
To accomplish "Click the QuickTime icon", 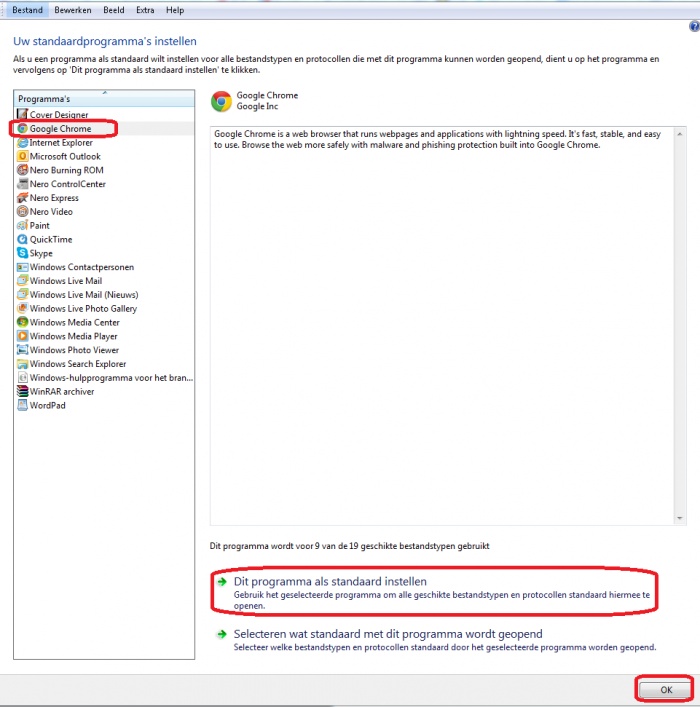I will [x=22, y=239].
